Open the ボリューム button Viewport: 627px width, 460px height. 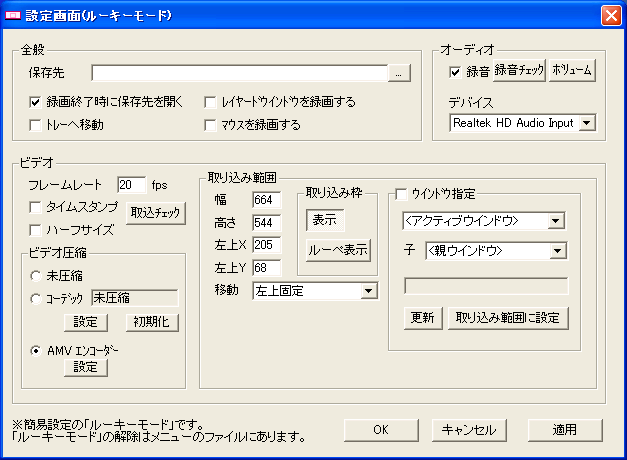click(572, 70)
